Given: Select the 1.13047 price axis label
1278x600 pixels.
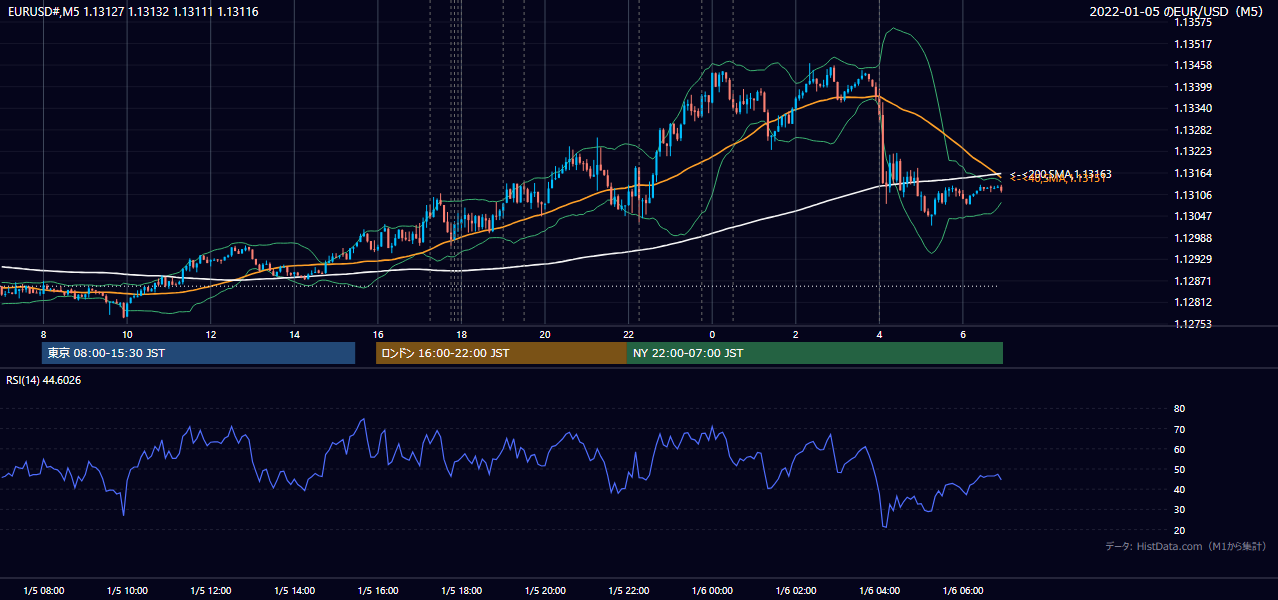Looking at the screenshot, I should coord(1192,216).
